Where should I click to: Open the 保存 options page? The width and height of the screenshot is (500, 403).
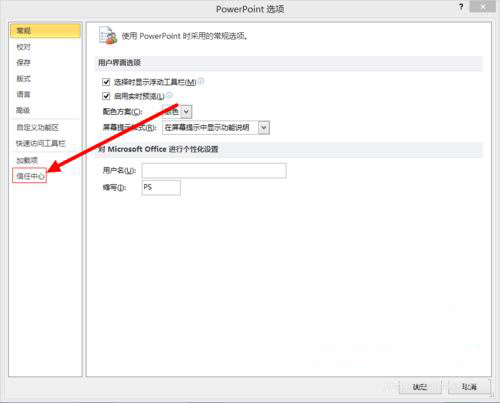point(23,62)
